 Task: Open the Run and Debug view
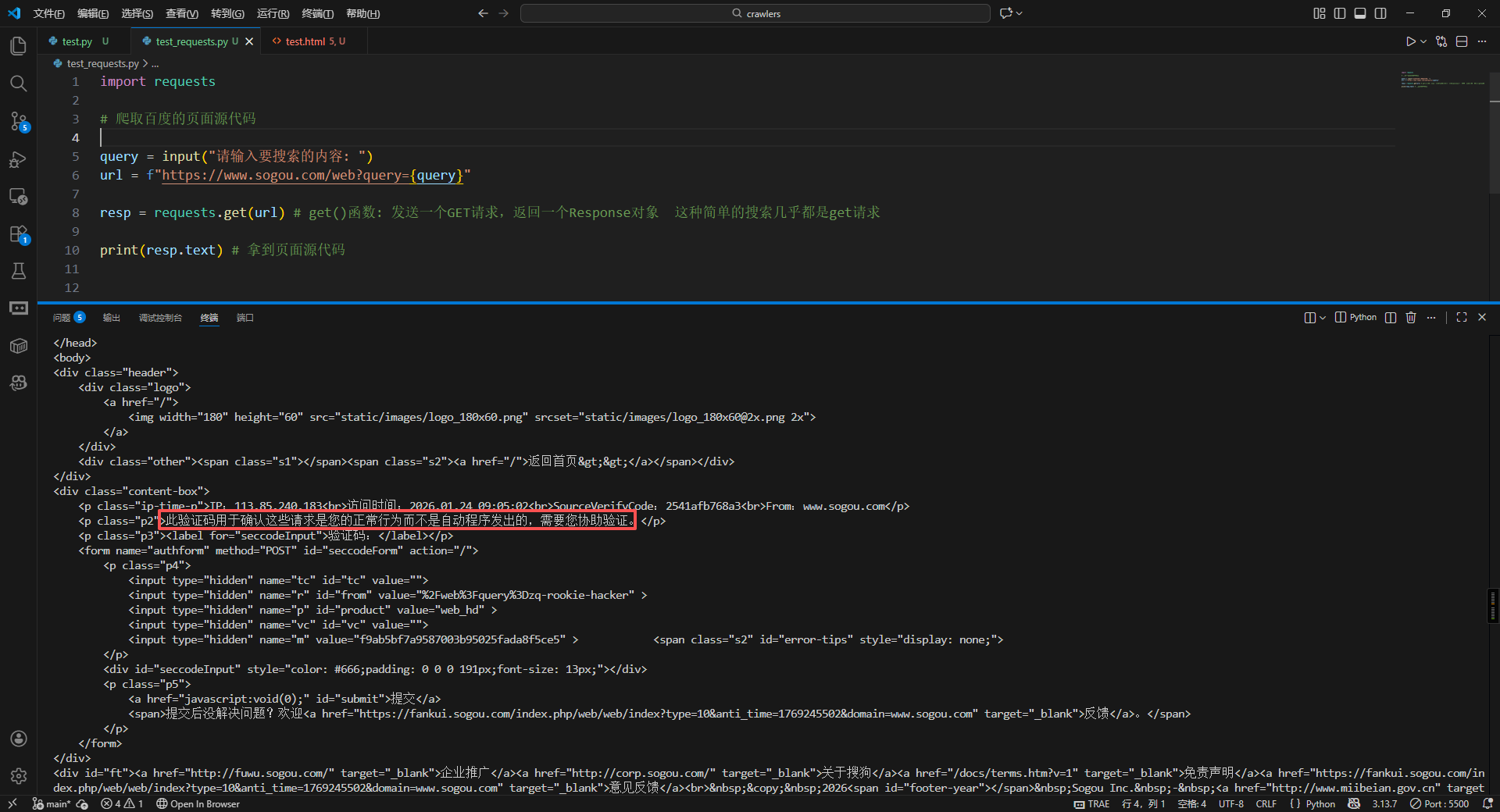tap(19, 159)
